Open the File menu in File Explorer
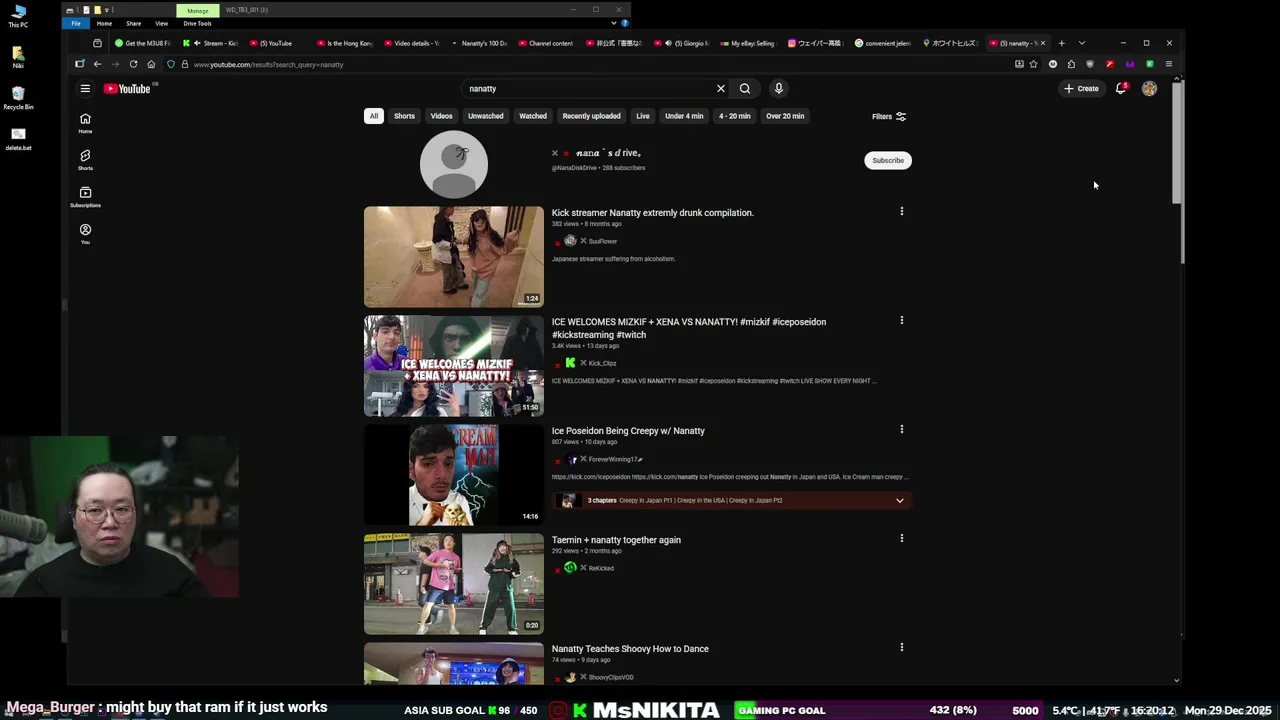Viewport: 1280px width, 720px height. tap(76, 23)
